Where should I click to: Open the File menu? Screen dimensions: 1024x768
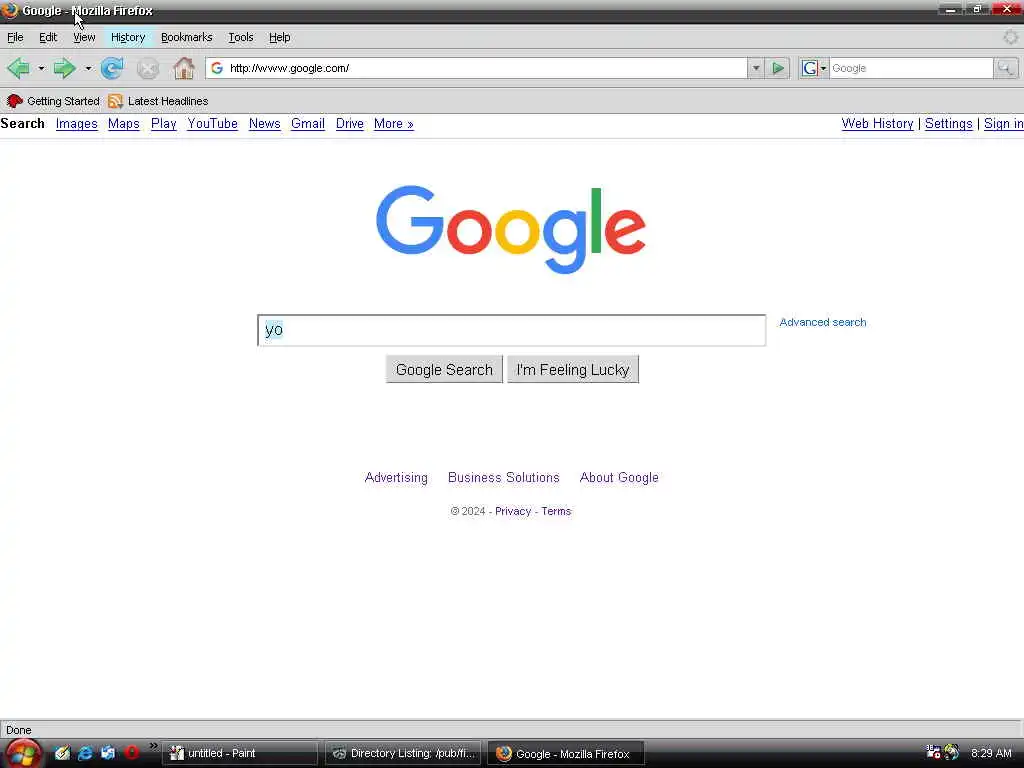point(15,37)
